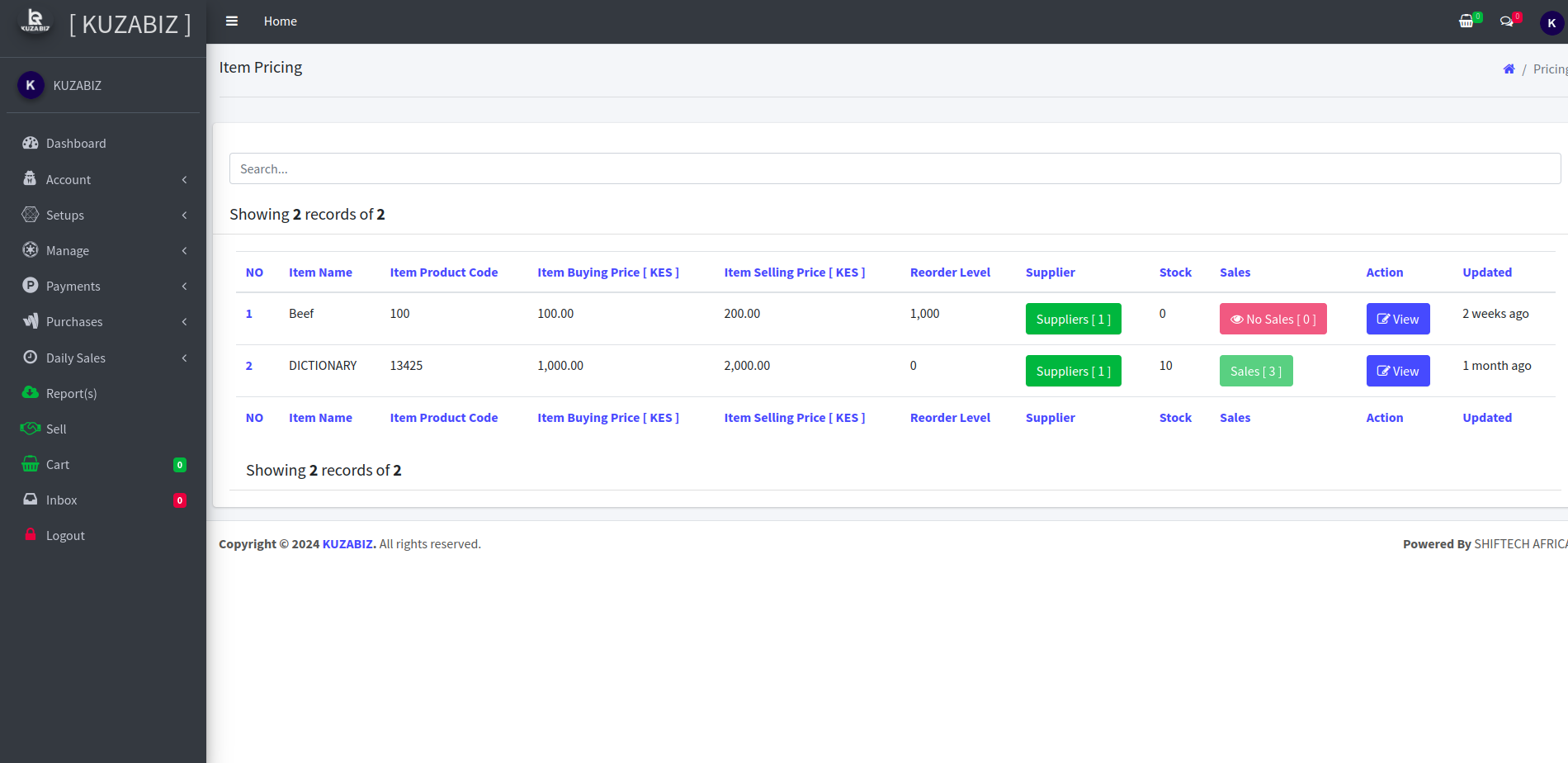Open Inbox in the sidebar
This screenshot has height=763, width=1568.
point(61,500)
